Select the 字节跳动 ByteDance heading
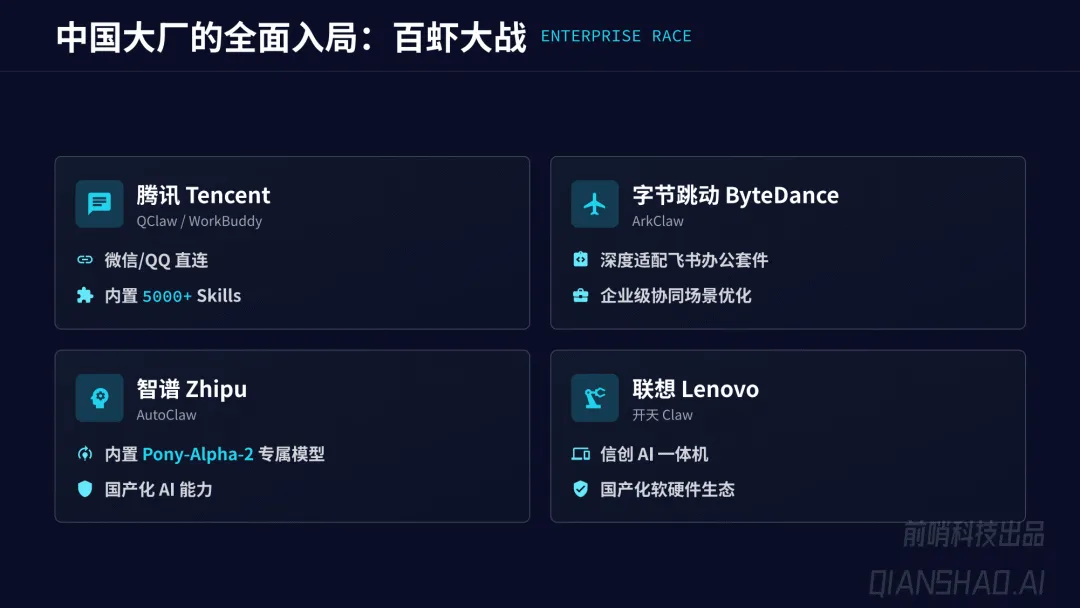This screenshot has height=608, width=1080. click(x=735, y=195)
